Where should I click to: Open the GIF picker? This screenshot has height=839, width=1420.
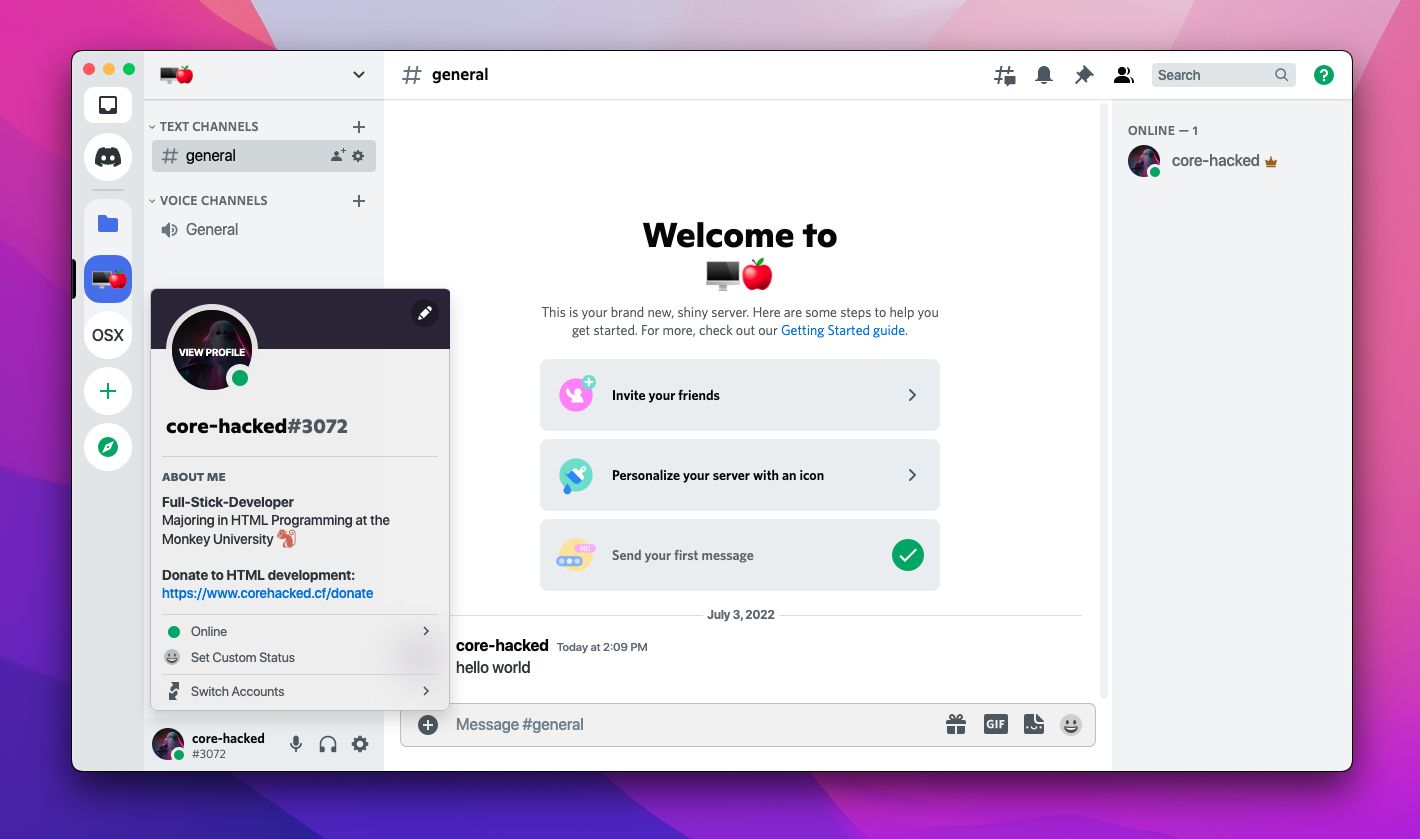995,724
